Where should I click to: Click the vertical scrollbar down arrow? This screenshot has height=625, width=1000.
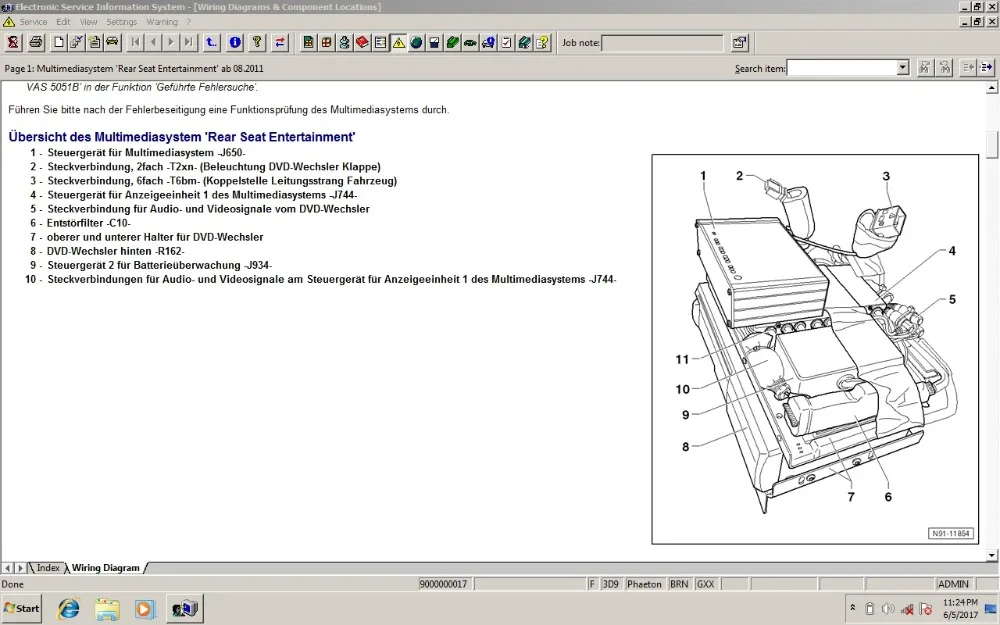click(x=992, y=555)
